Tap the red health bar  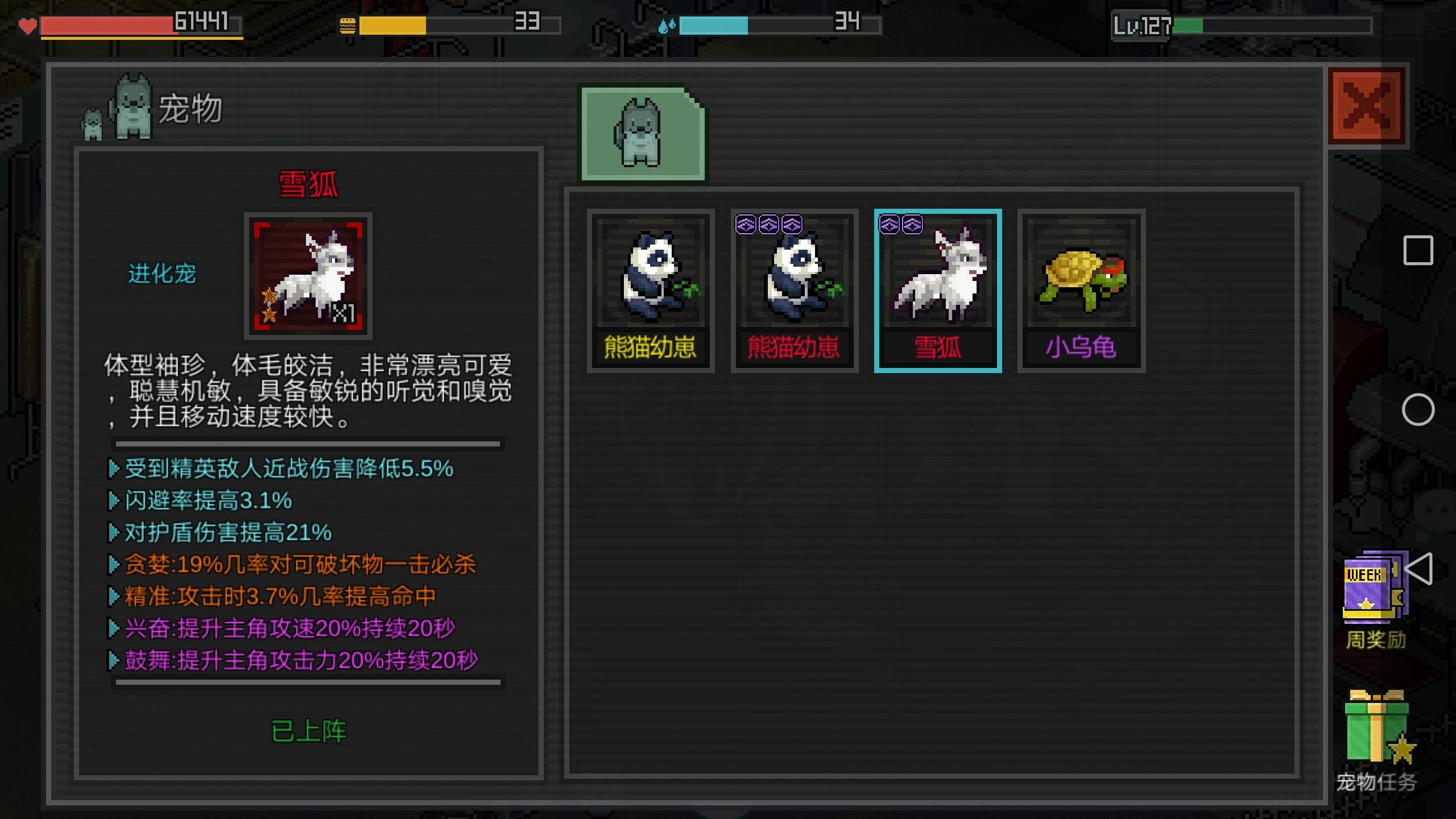(142, 26)
